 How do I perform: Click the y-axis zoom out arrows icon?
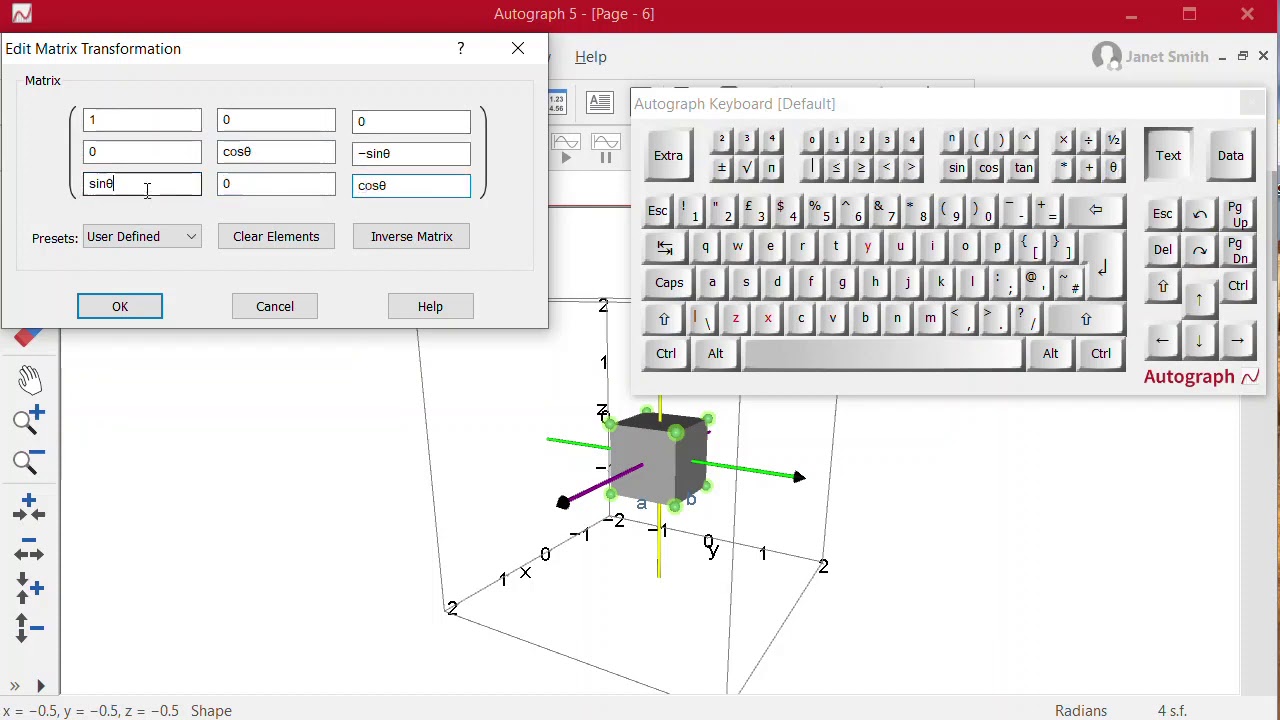coord(28,628)
